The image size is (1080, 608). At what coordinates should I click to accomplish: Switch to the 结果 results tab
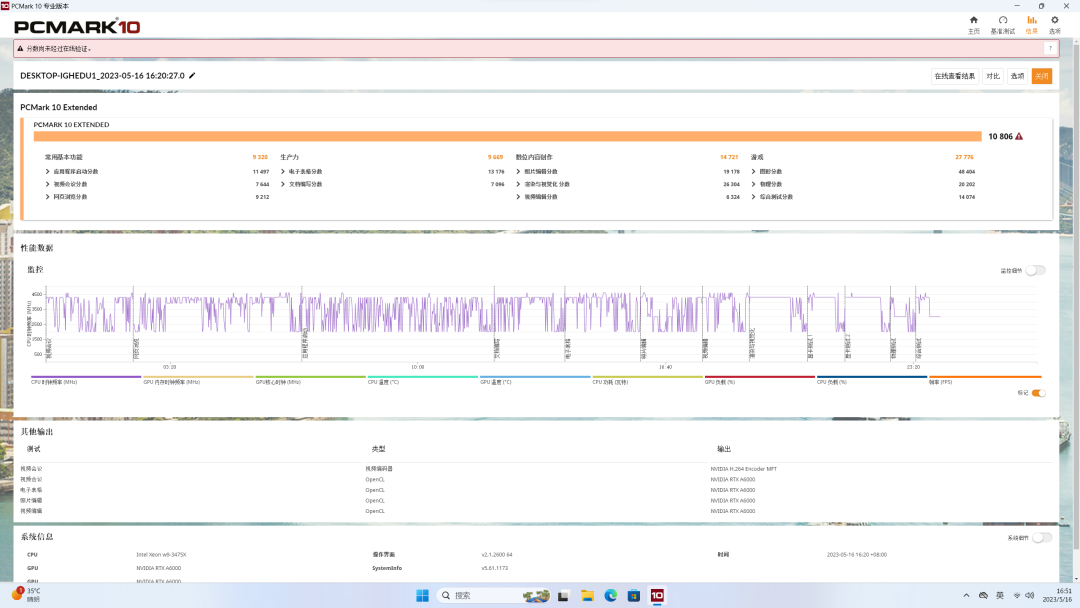[x=1031, y=25]
